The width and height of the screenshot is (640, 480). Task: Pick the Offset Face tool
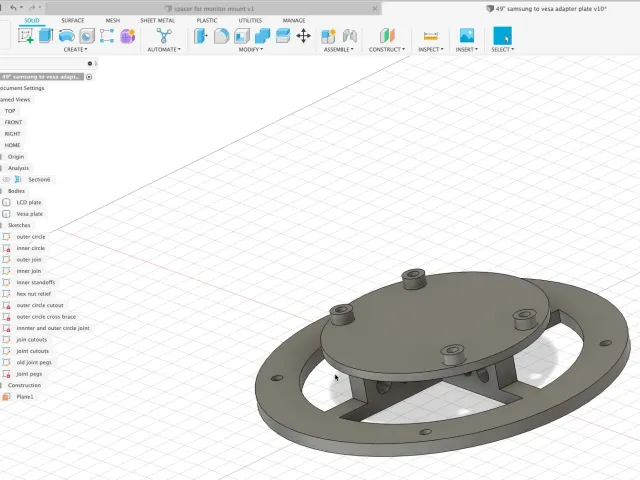click(x=282, y=36)
